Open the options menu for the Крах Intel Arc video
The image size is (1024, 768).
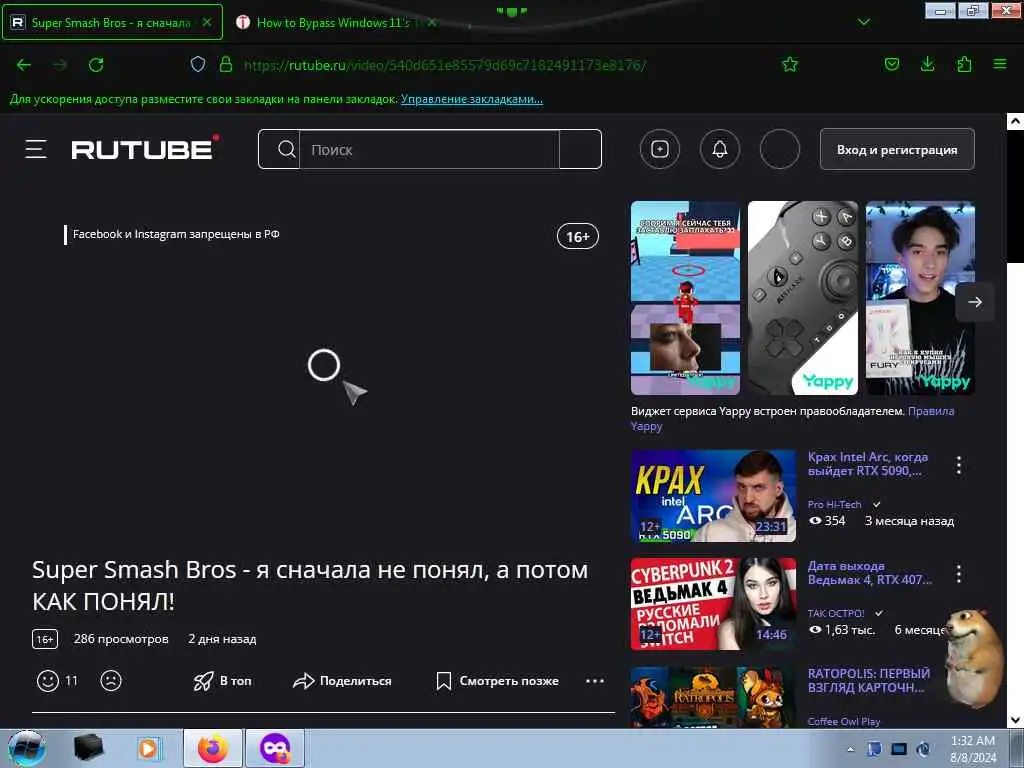[x=958, y=465]
